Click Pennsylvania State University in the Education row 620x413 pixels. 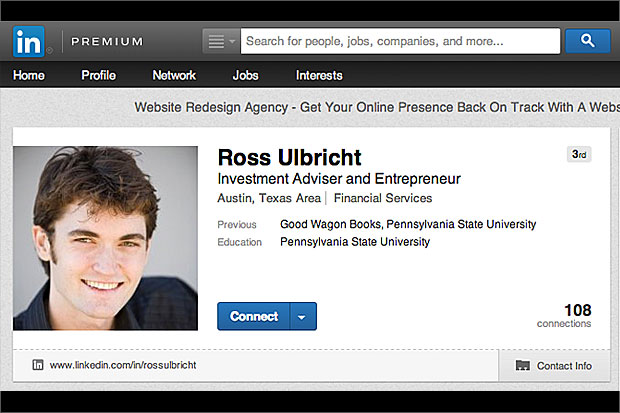pyautogui.click(x=355, y=242)
